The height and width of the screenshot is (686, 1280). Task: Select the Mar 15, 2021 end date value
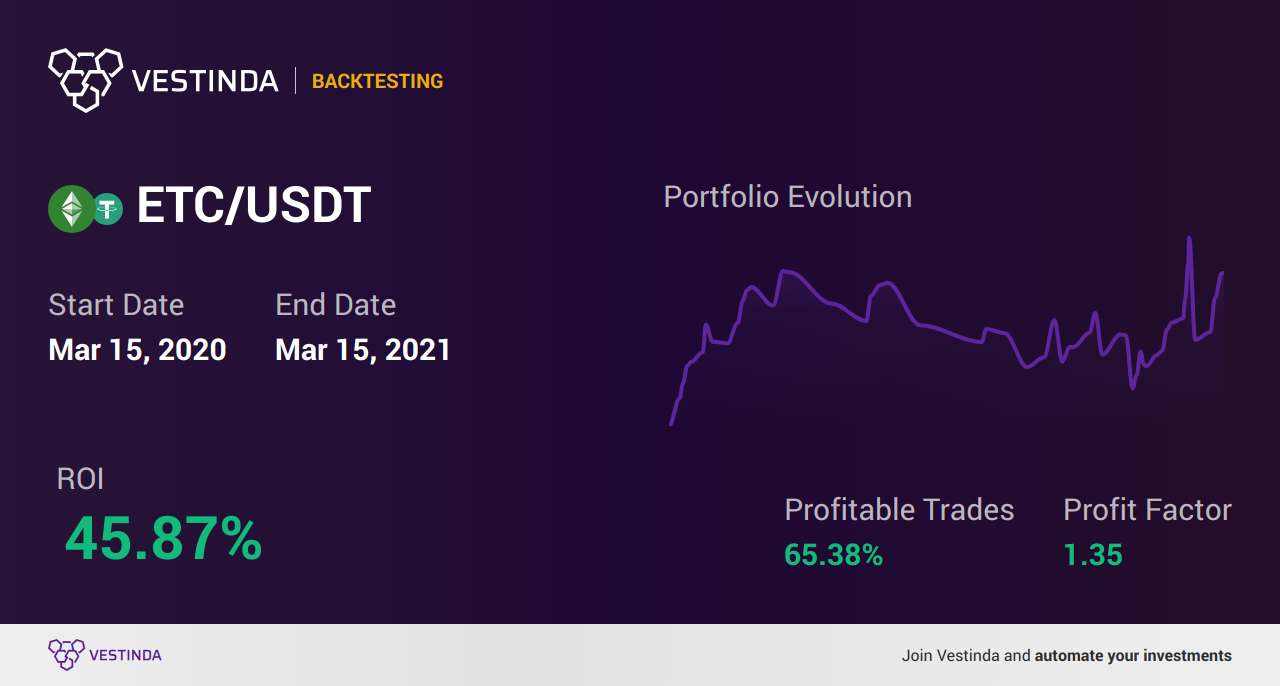[363, 350]
